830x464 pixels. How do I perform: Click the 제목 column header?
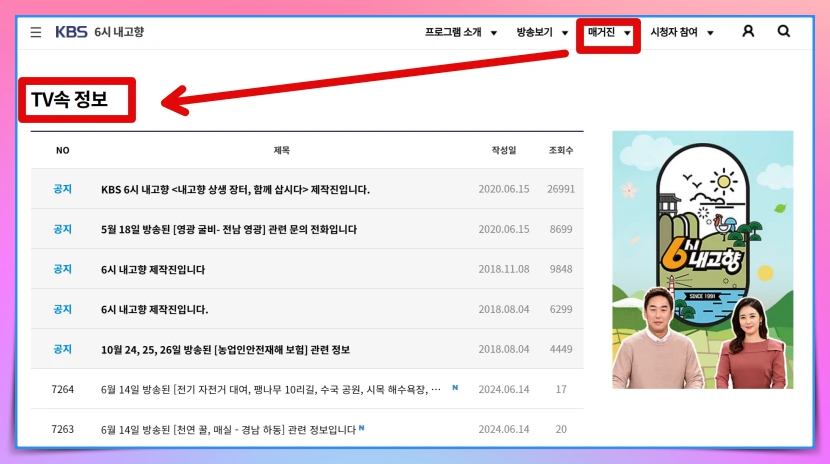[x=282, y=150]
